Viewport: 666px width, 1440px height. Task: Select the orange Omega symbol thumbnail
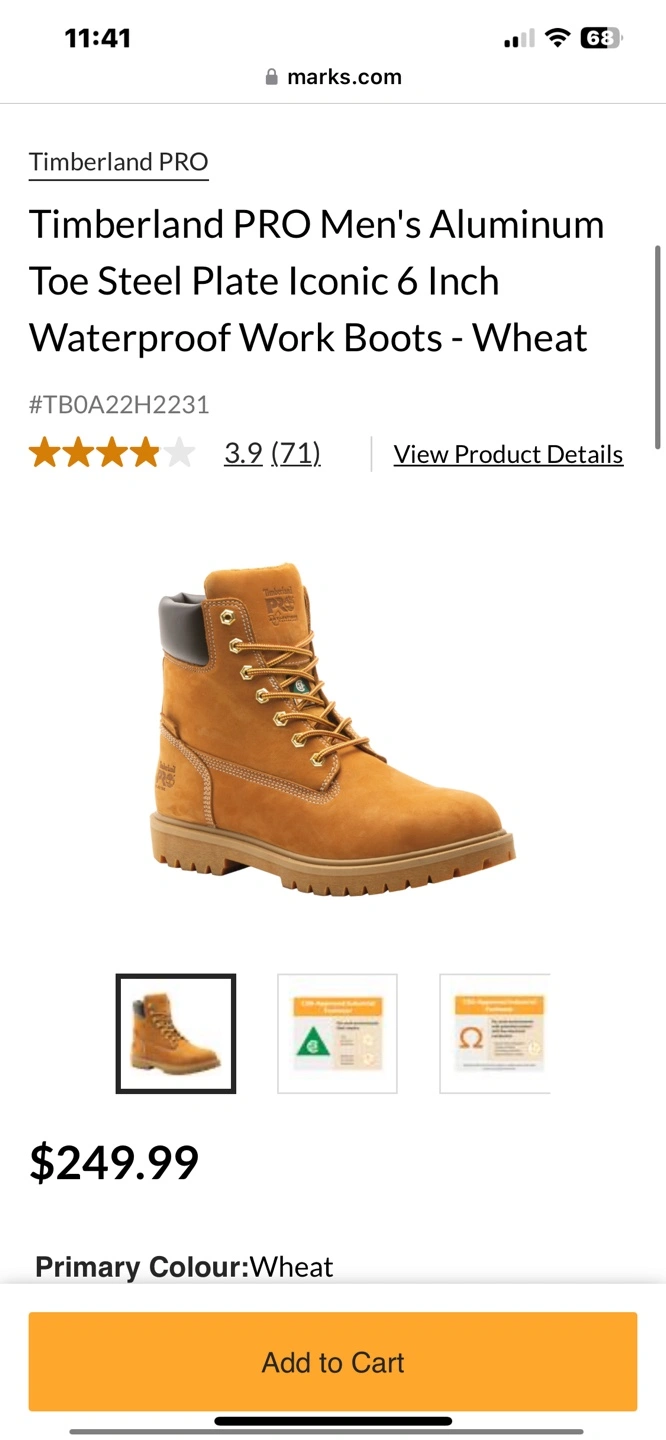(495, 1033)
